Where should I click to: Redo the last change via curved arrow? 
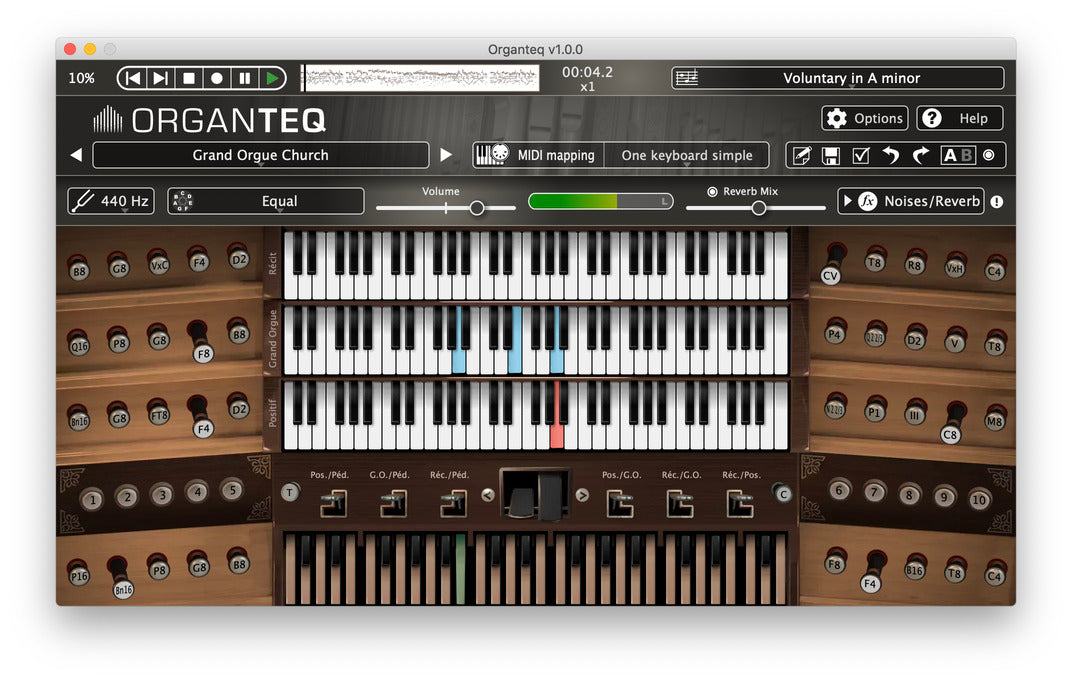click(x=922, y=155)
